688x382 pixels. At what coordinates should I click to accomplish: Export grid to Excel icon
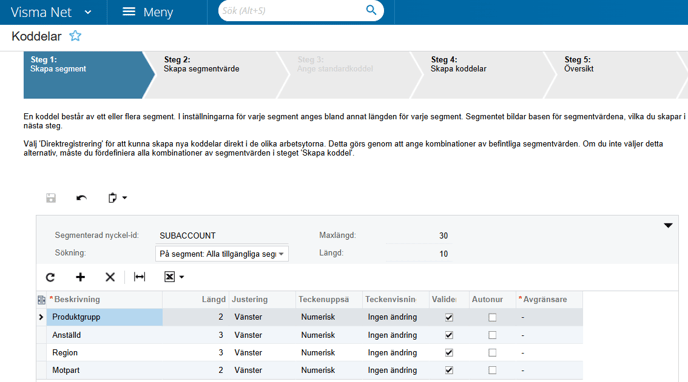point(169,277)
